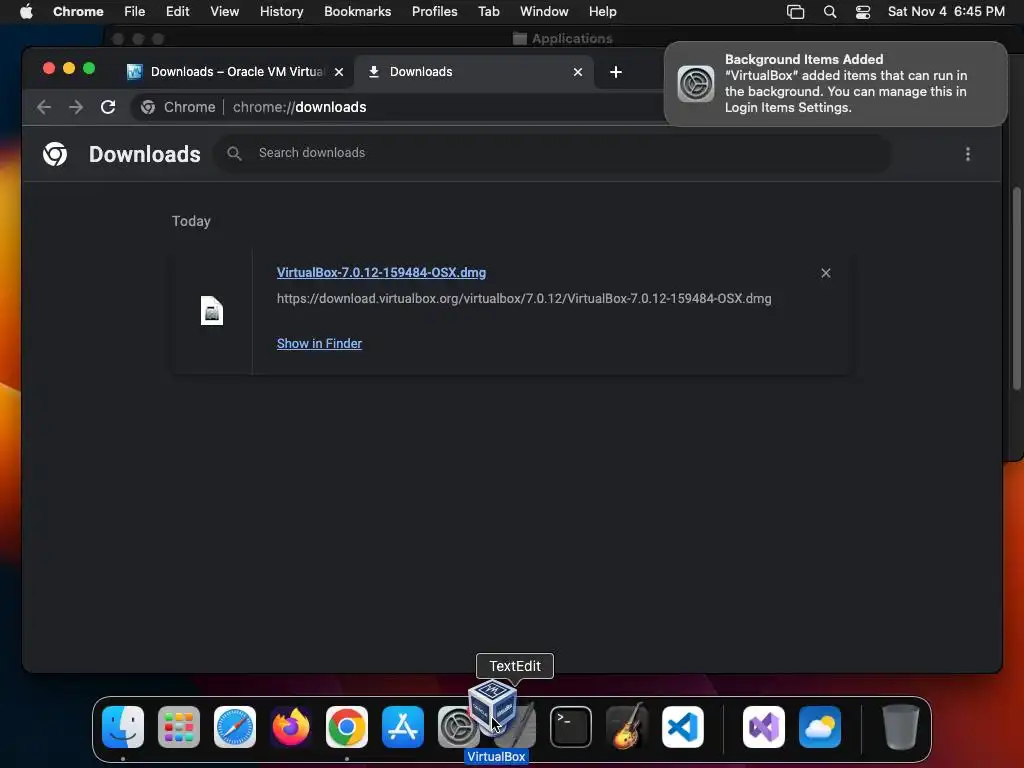Open the Tab menu
The height and width of the screenshot is (768, 1024).
tap(488, 12)
